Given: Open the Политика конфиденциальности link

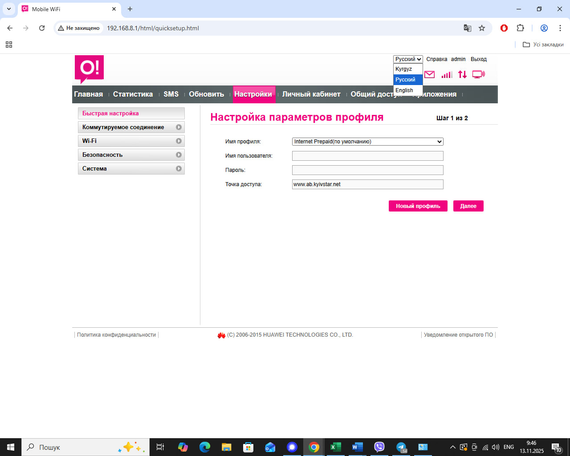Looking at the screenshot, I should click(116, 335).
